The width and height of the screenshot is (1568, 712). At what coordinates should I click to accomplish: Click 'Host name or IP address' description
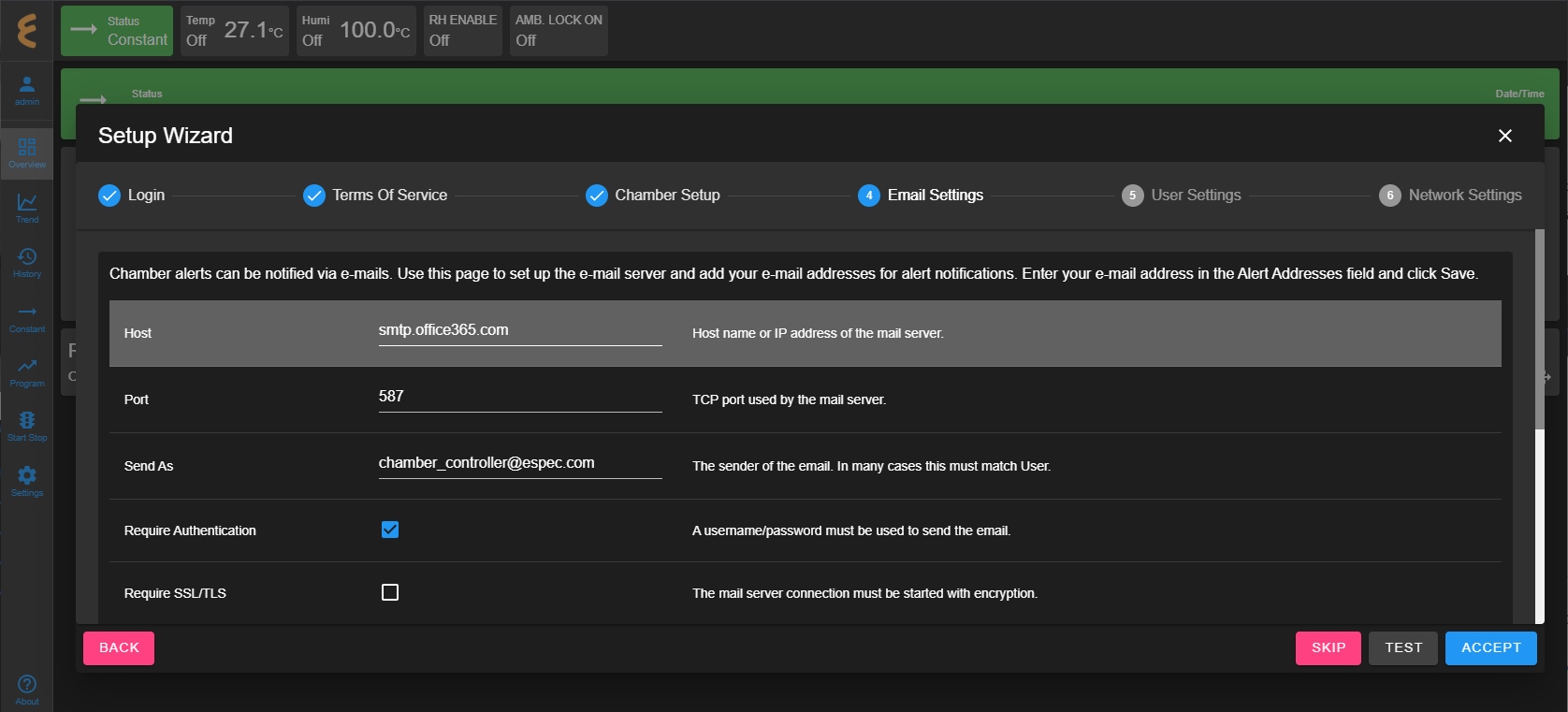pyautogui.click(x=818, y=333)
